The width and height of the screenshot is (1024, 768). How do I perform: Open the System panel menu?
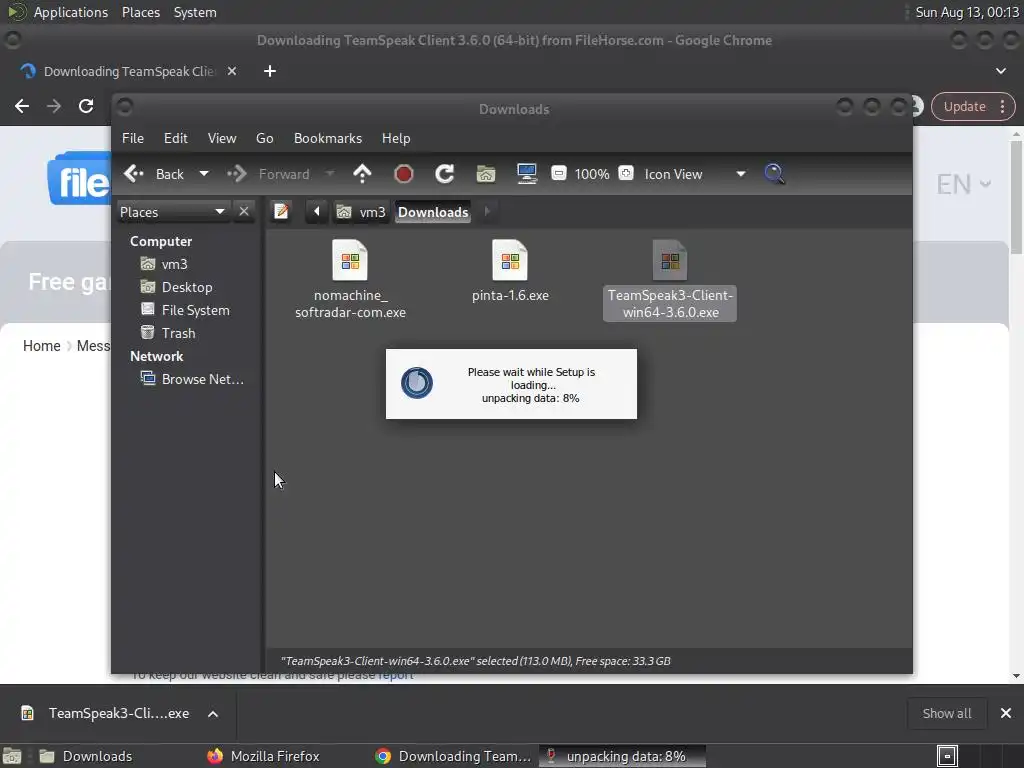coord(195,12)
